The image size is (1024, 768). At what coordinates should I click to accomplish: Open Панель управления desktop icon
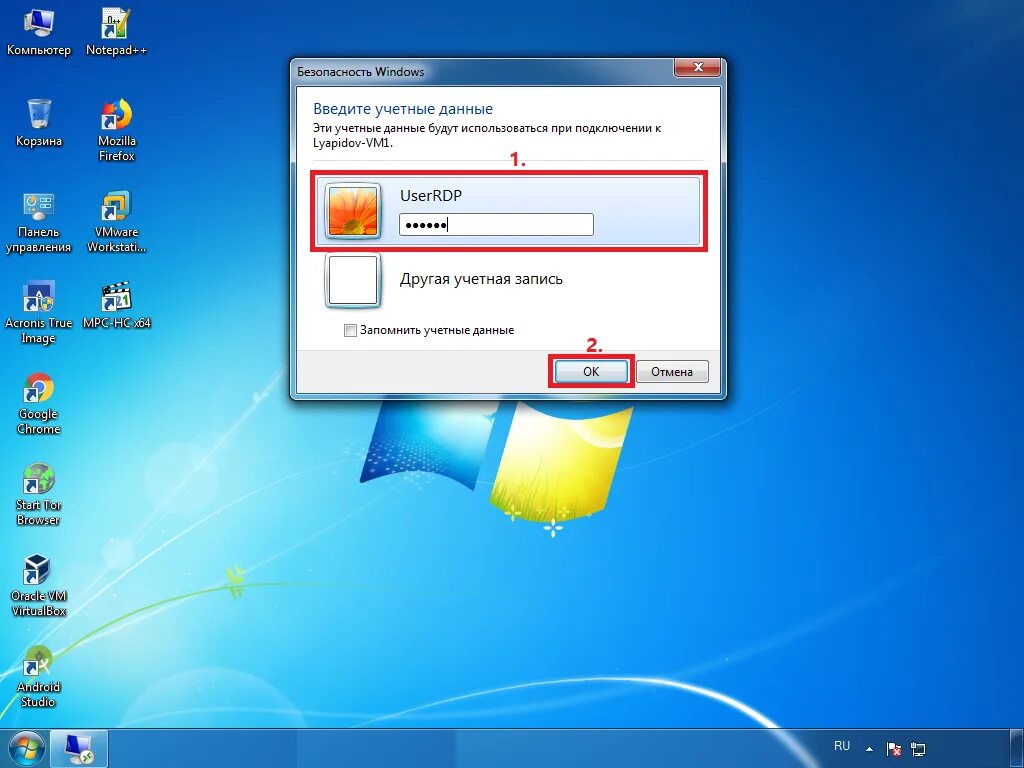tap(38, 221)
